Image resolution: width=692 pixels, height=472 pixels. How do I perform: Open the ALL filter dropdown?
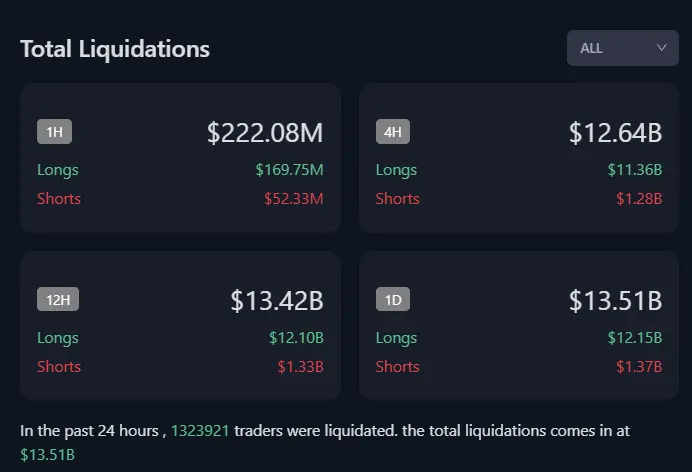[x=622, y=48]
